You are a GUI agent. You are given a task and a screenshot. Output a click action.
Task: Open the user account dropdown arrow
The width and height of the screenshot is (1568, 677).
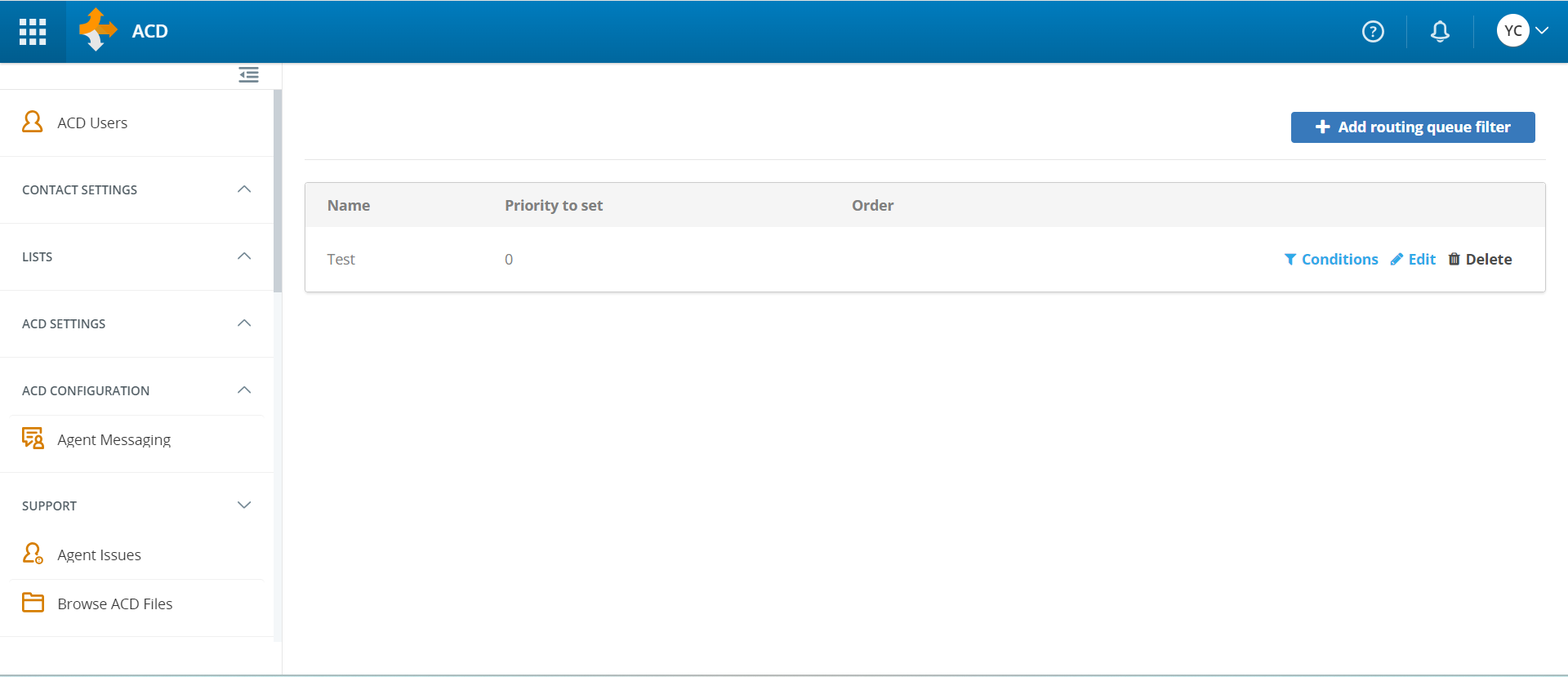tap(1542, 31)
